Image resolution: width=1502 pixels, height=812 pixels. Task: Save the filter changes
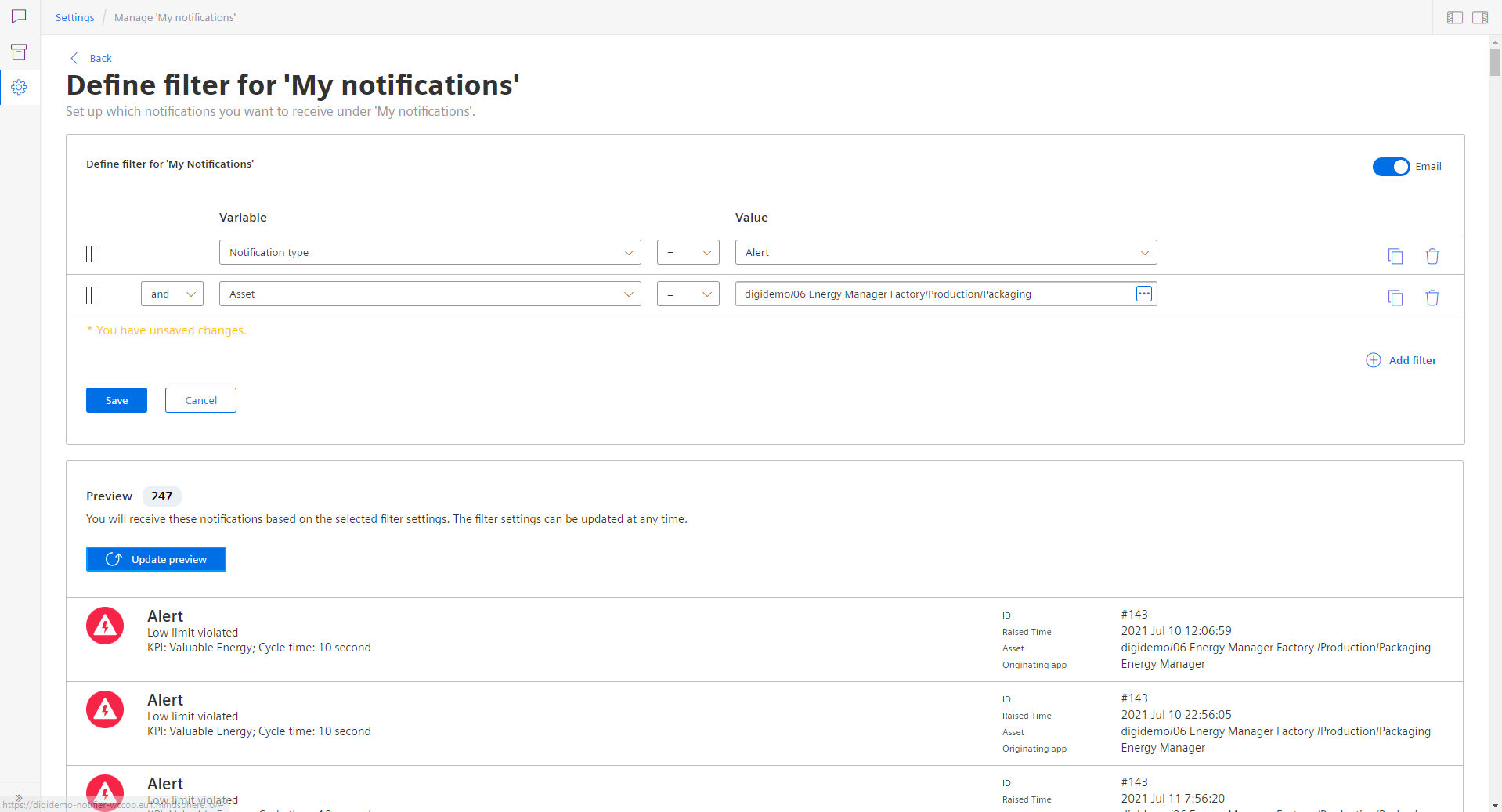[x=116, y=400]
